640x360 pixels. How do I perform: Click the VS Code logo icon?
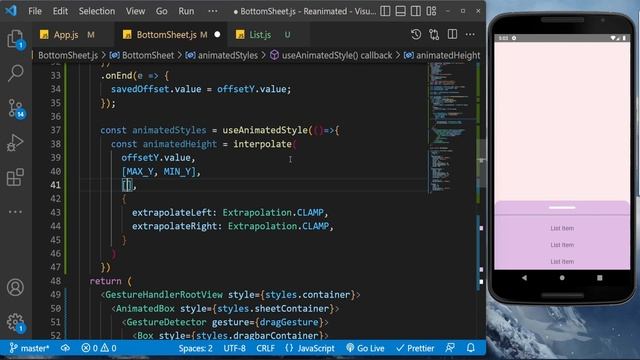point(11,11)
